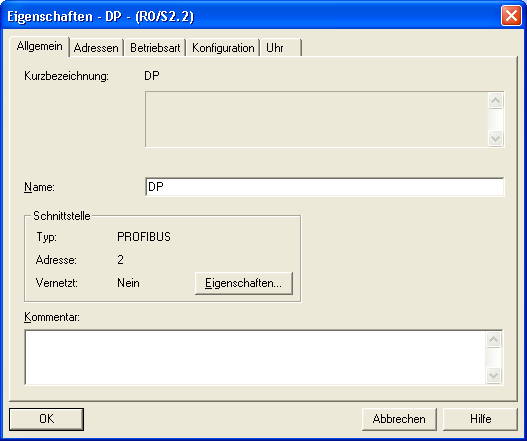Screen dimensions: 527x441
Task: Select the Konfiguration tab
Action: click(x=223, y=48)
